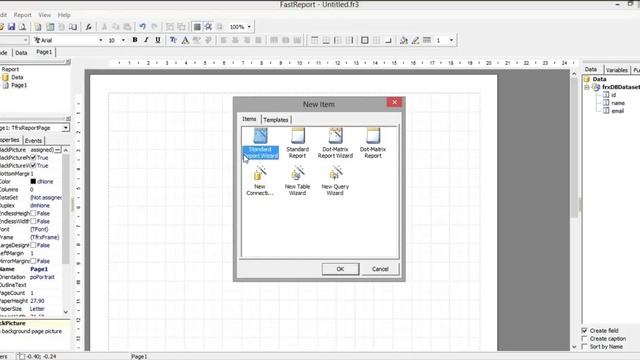This screenshot has height=360, width=640.
Task: Switch to the Templates tab in New Item
Action: [x=276, y=120]
